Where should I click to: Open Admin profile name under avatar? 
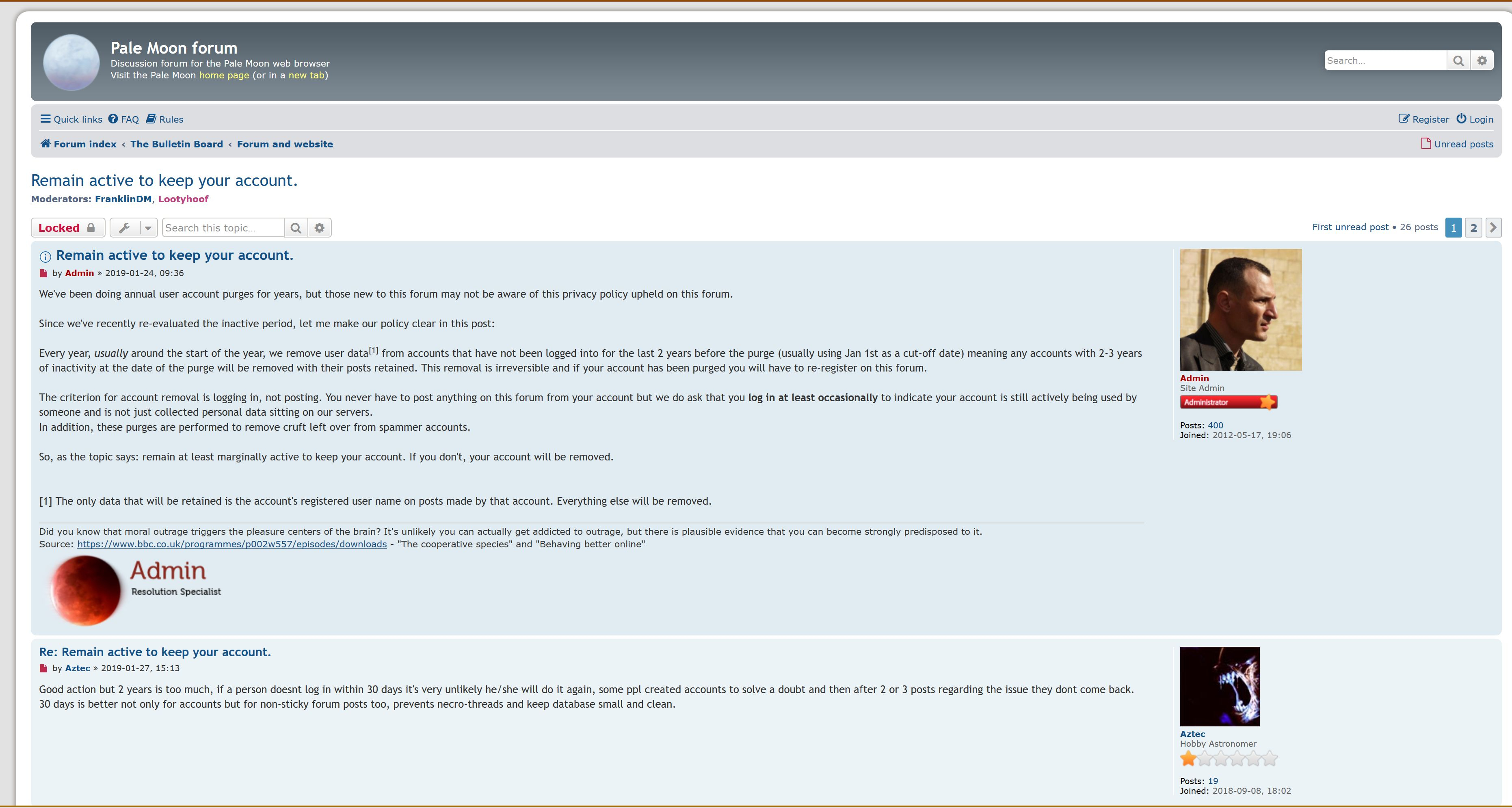tap(1194, 378)
